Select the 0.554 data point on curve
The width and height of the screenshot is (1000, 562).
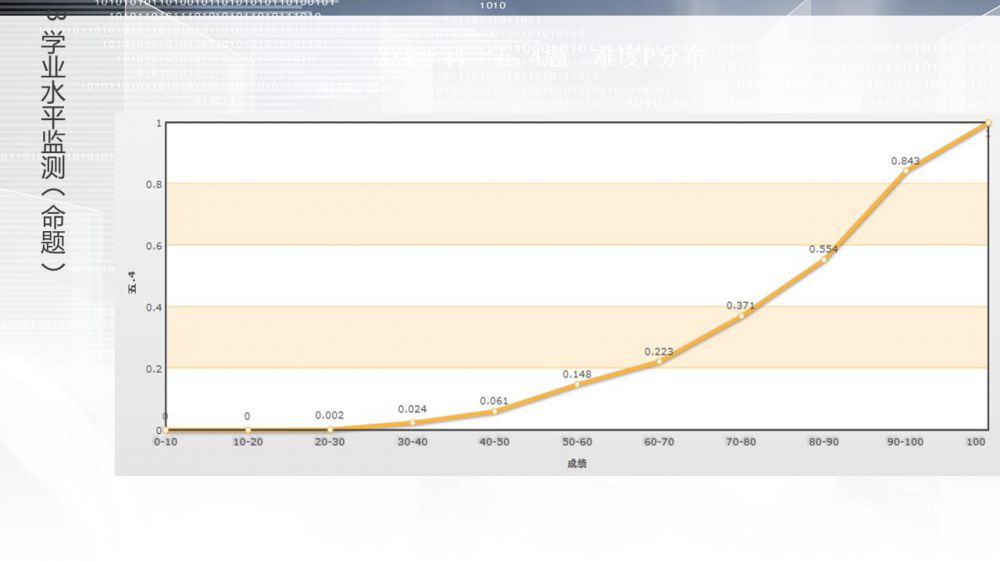pos(824,260)
